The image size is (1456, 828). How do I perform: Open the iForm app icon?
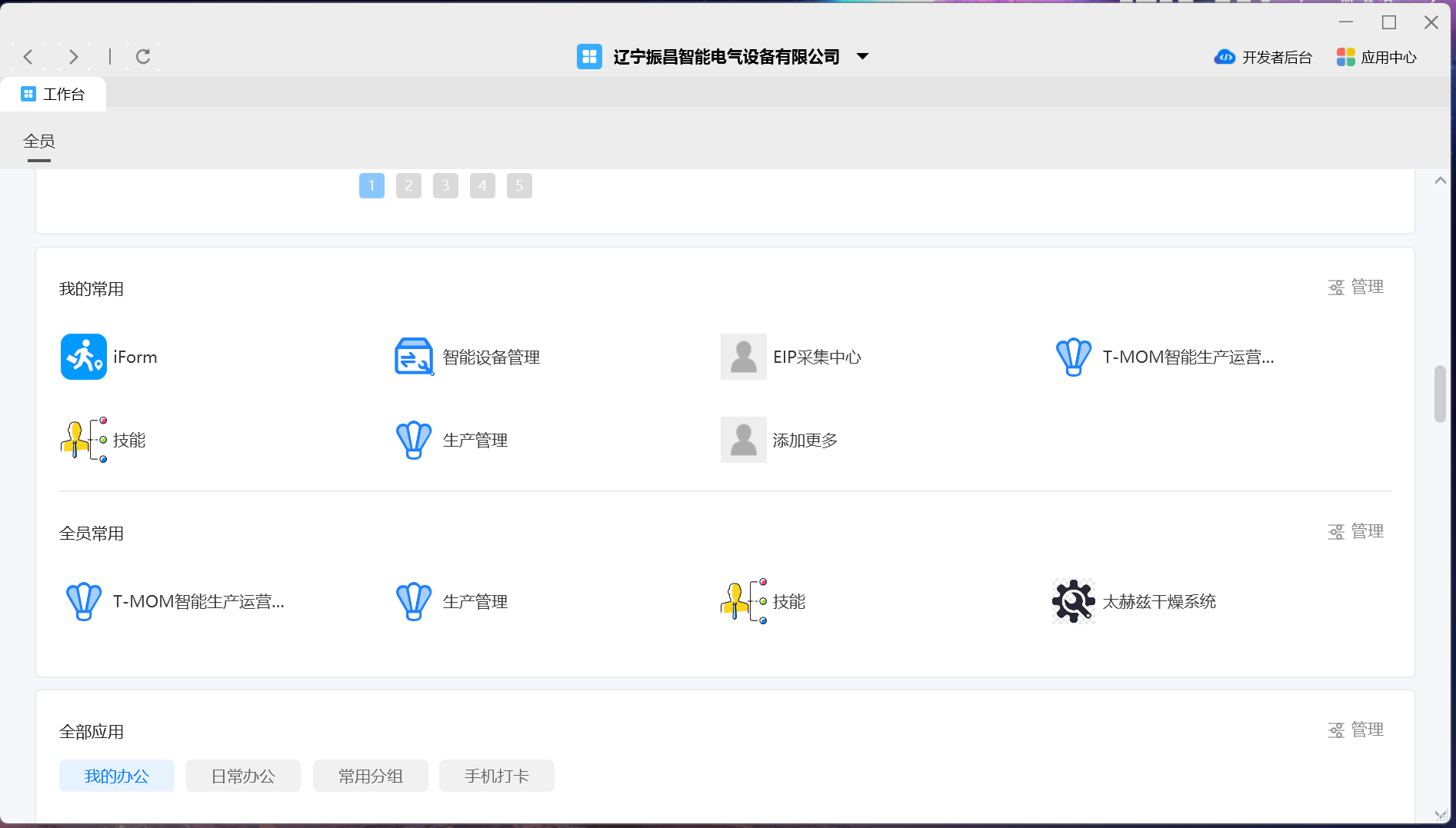(x=84, y=357)
